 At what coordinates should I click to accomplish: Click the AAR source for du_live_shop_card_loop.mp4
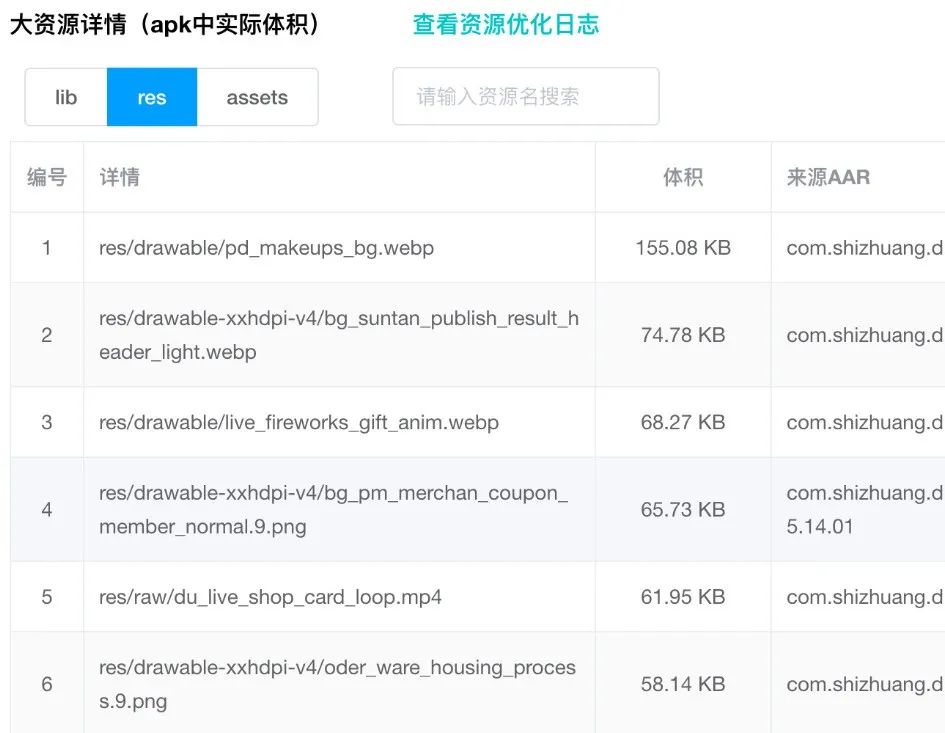click(865, 597)
